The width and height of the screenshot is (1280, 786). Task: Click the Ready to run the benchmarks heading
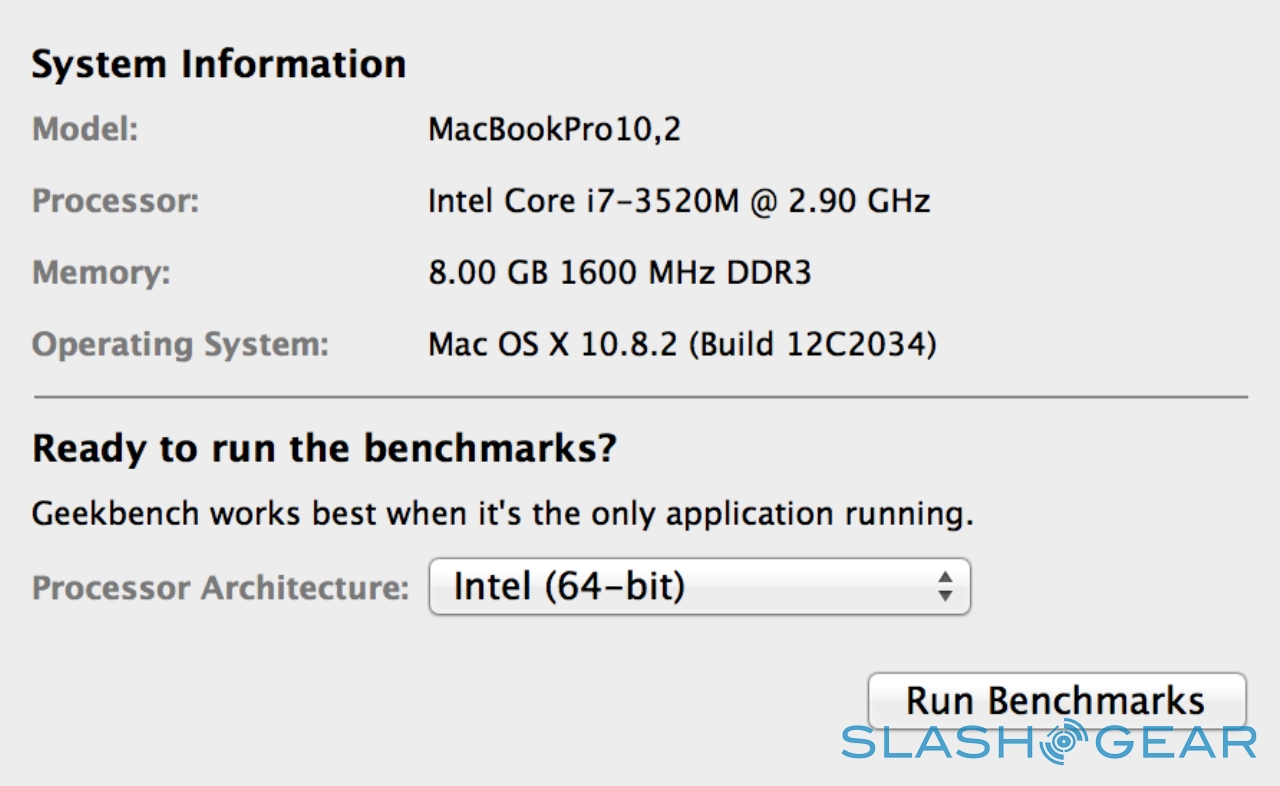324,449
